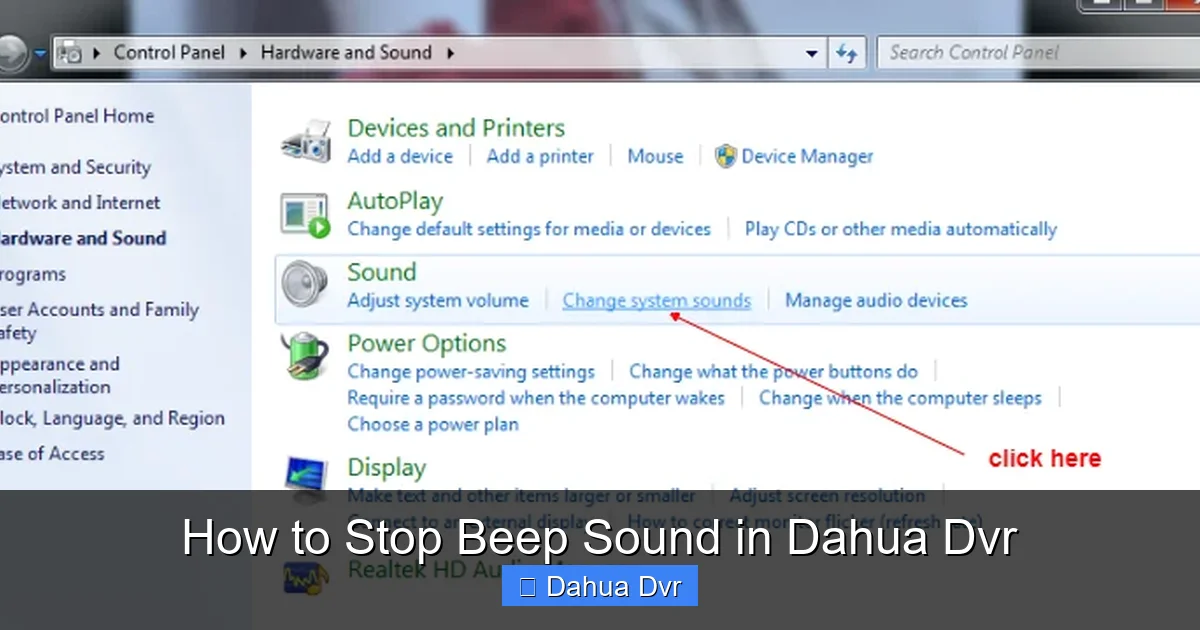The width and height of the screenshot is (1200, 630).
Task: Click the refresh icon beside the address bar
Action: pyautogui.click(x=849, y=52)
